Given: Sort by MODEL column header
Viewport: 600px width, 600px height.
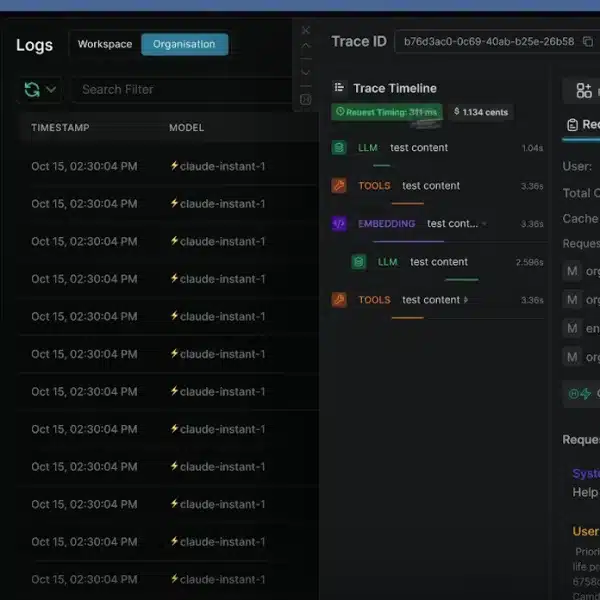Looking at the screenshot, I should click(186, 127).
